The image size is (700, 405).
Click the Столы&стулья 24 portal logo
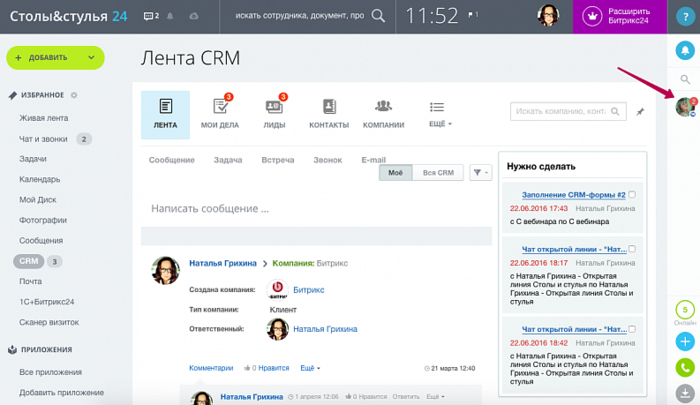[x=68, y=16]
